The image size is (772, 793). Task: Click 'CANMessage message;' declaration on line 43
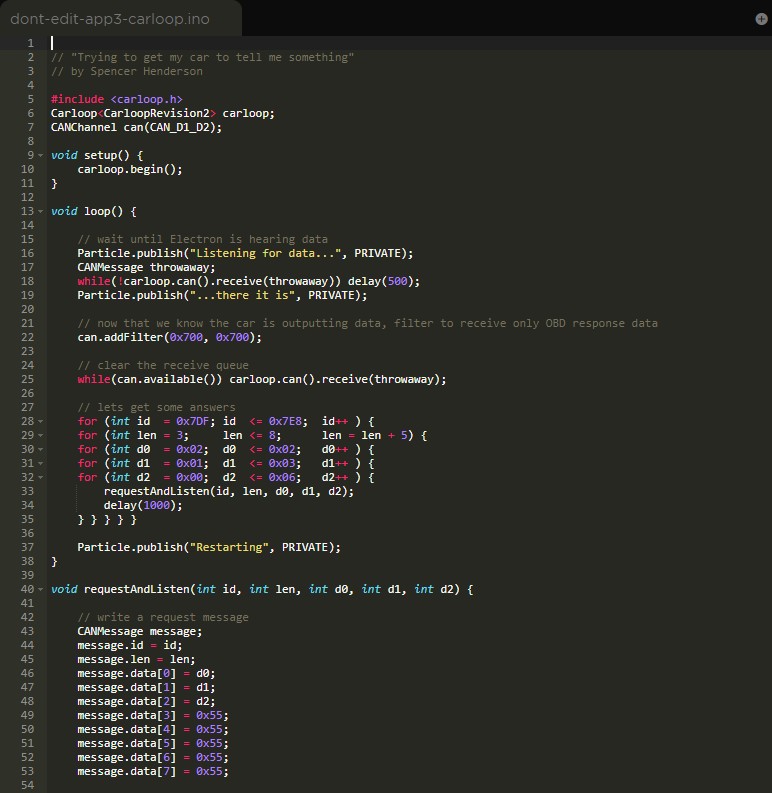140,632
